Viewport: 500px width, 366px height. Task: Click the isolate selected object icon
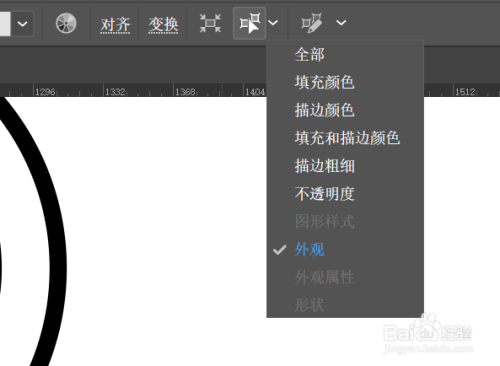tap(210, 23)
